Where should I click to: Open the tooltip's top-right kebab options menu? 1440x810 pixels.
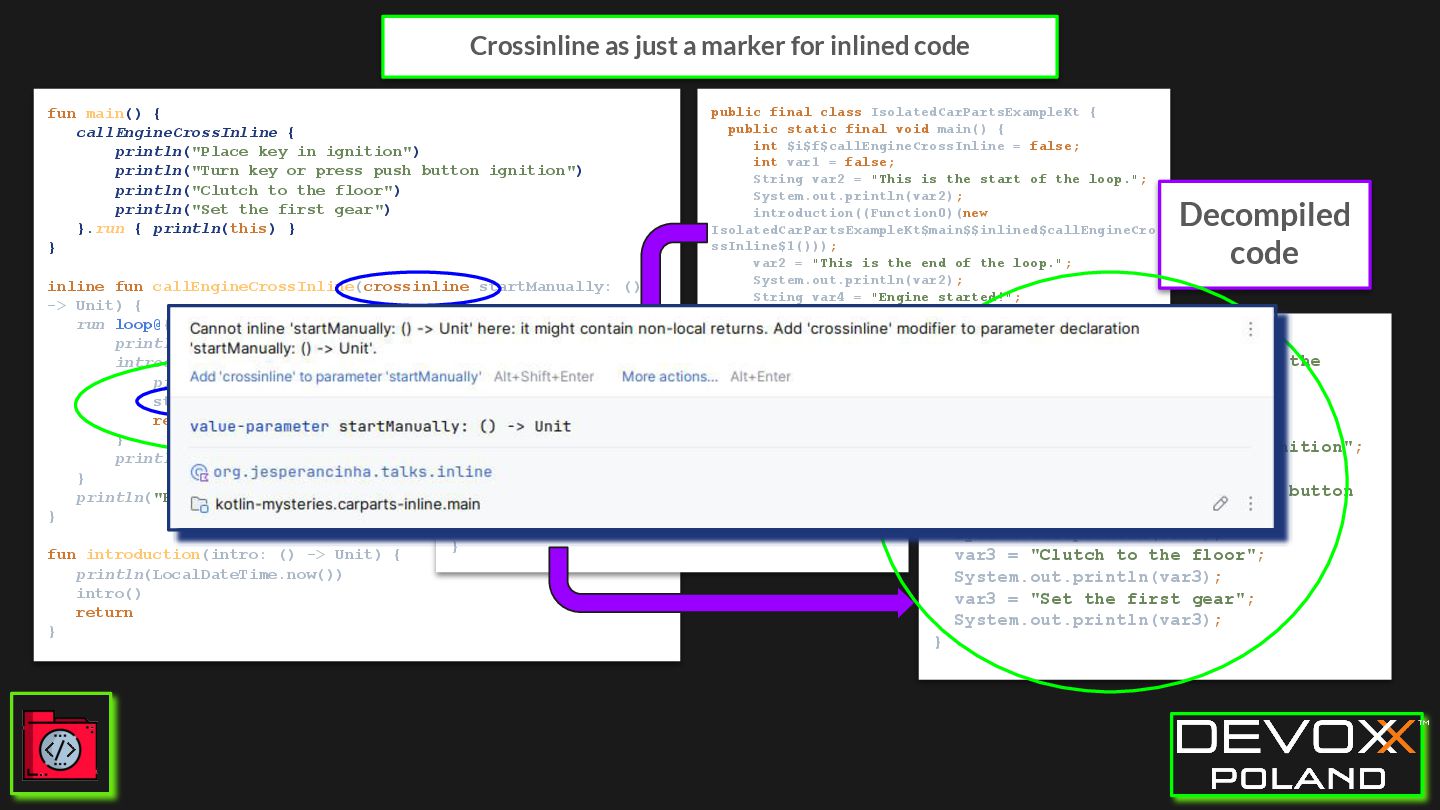pyautogui.click(x=1250, y=329)
